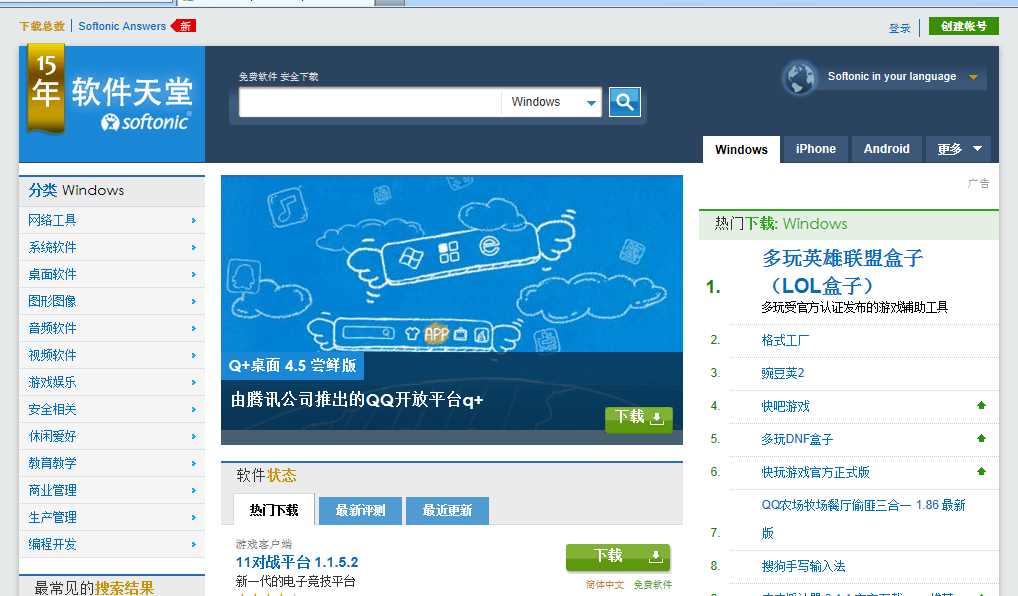The height and width of the screenshot is (596, 1018).
Task: Focus the software search input field
Action: click(370, 102)
